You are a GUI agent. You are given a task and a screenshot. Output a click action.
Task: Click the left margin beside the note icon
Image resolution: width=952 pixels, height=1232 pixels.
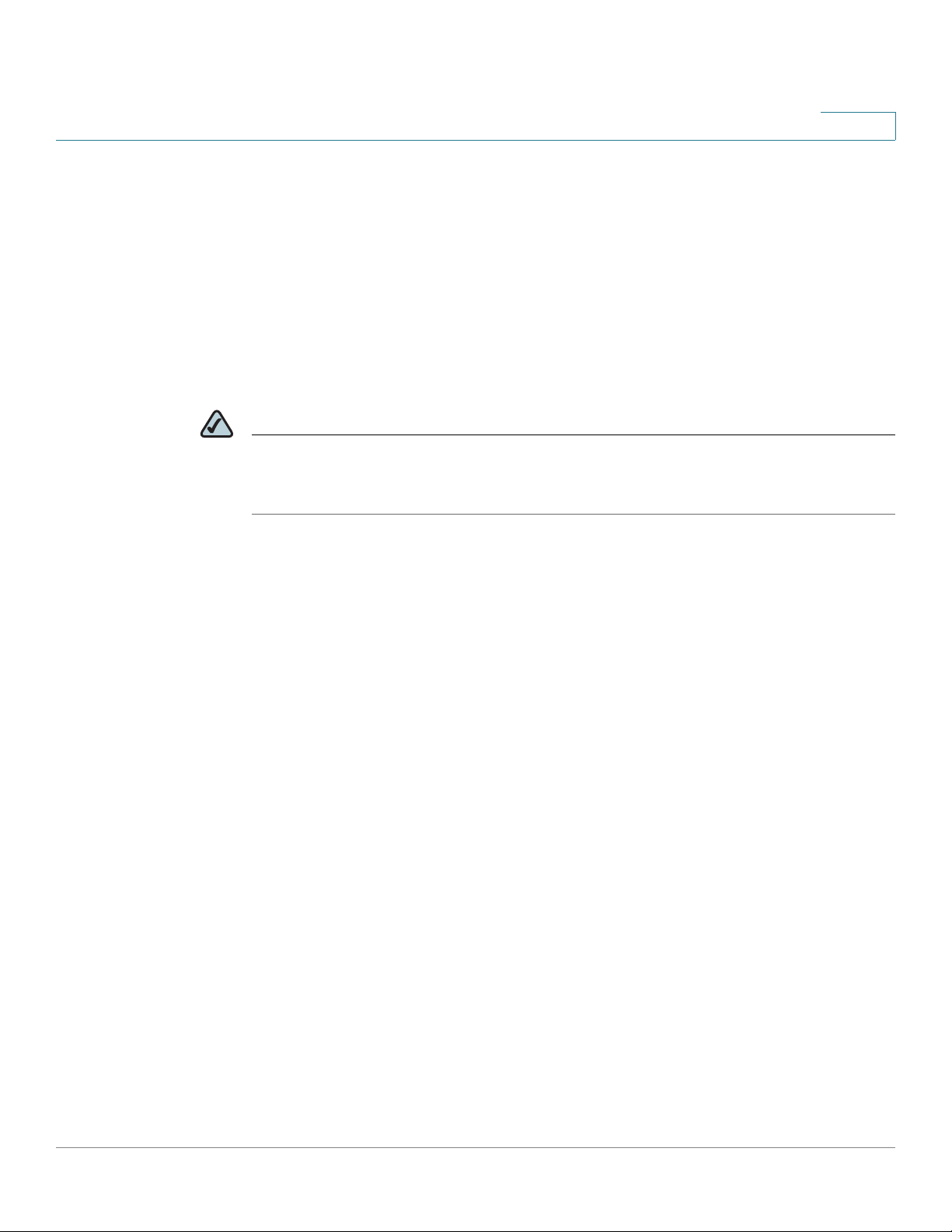tap(124, 424)
